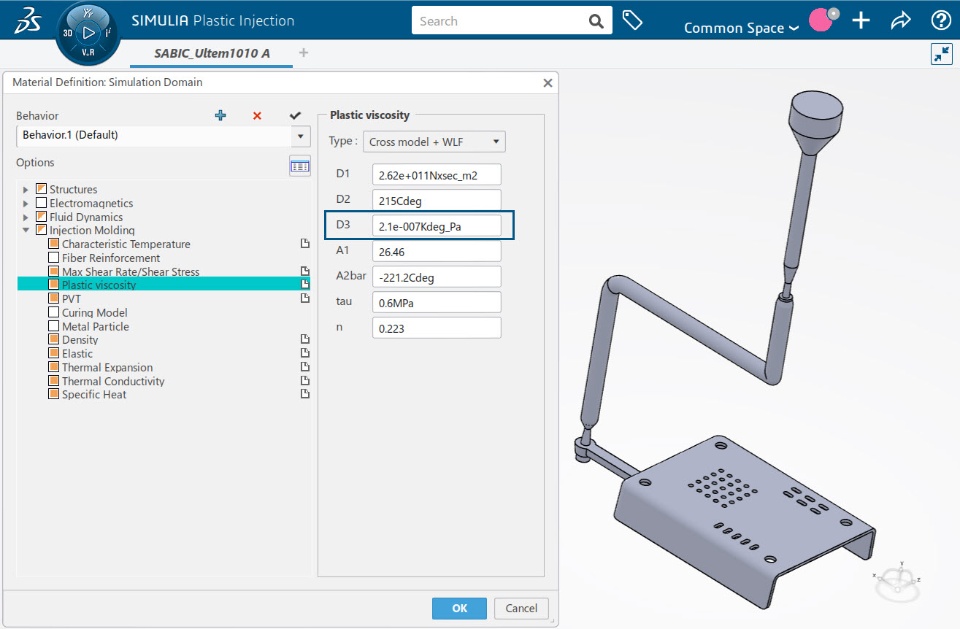The height and width of the screenshot is (629, 960).
Task: Enable the Fiber Reinforcement checkbox
Action: tap(54, 257)
